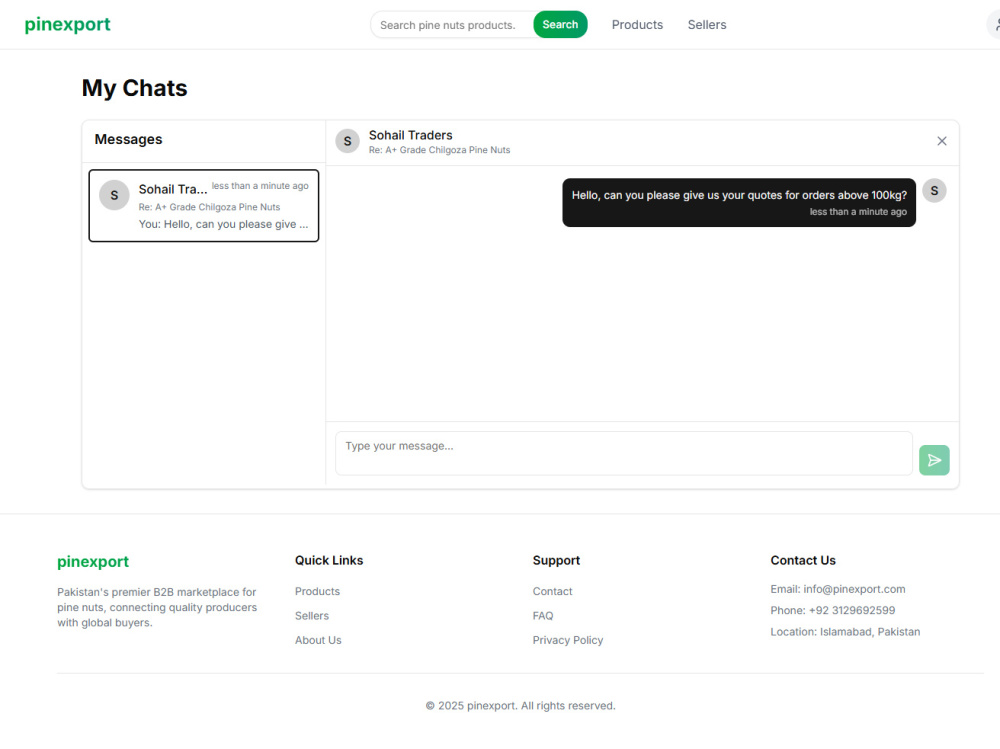The image size is (1000, 749).
Task: Click the chat header avatar S
Action: pos(348,141)
